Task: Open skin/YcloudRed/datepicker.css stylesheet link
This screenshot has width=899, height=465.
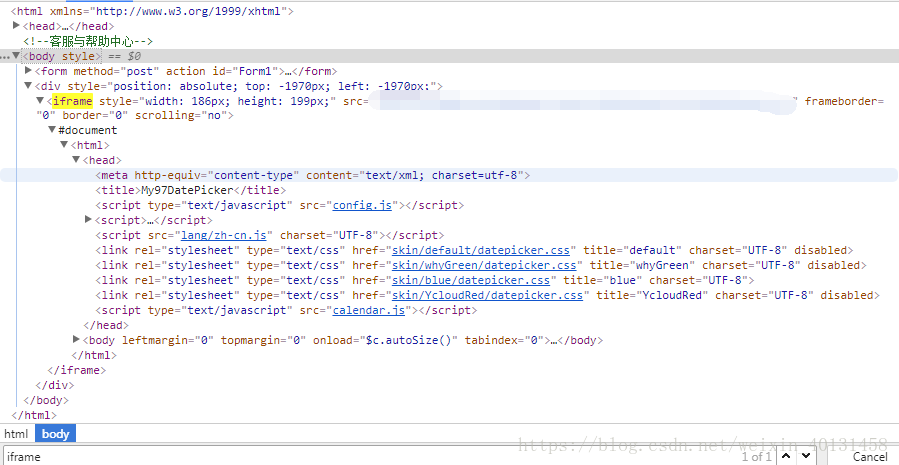Action: pyautogui.click(x=487, y=295)
